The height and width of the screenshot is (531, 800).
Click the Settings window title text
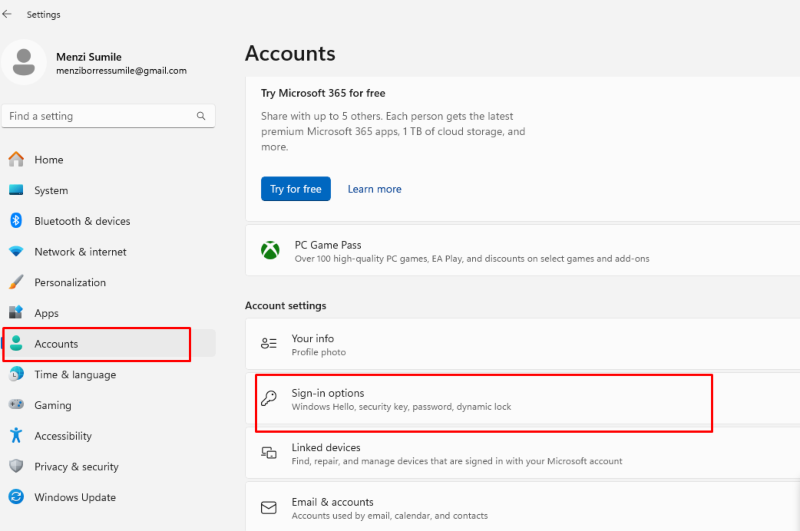pyautogui.click(x=43, y=15)
